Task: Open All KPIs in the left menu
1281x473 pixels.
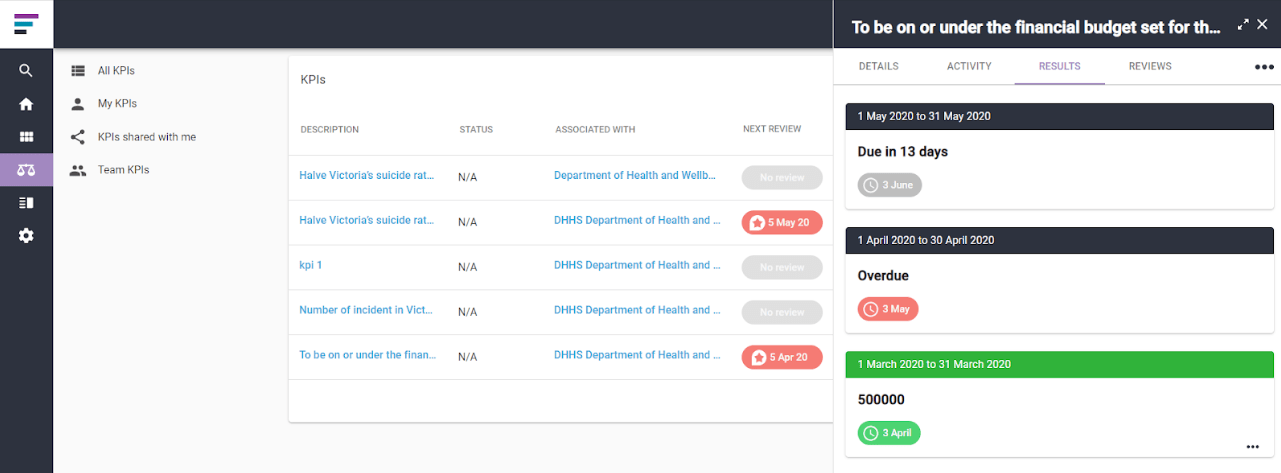Action: (116, 71)
